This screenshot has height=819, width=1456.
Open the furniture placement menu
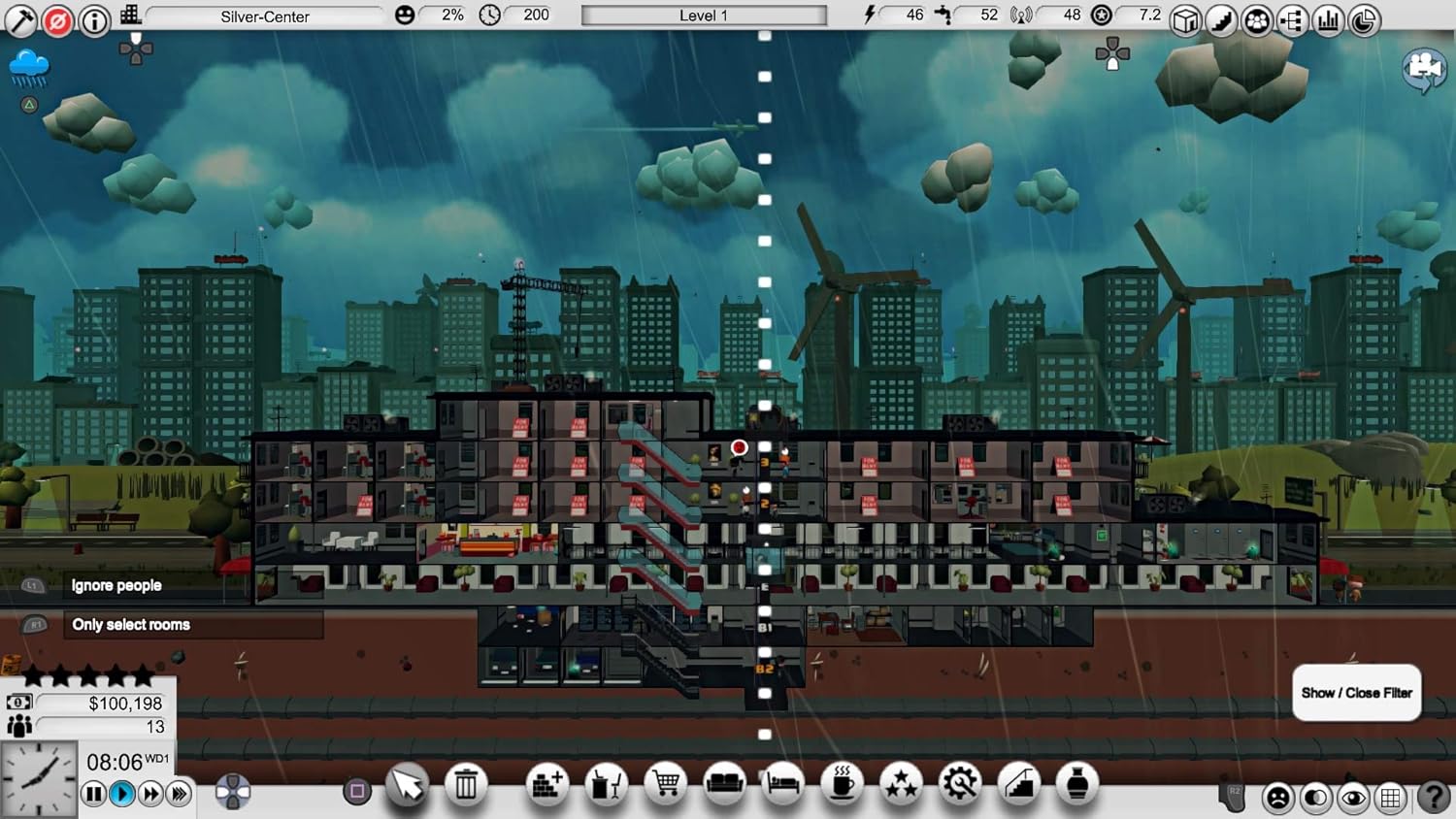606,784
